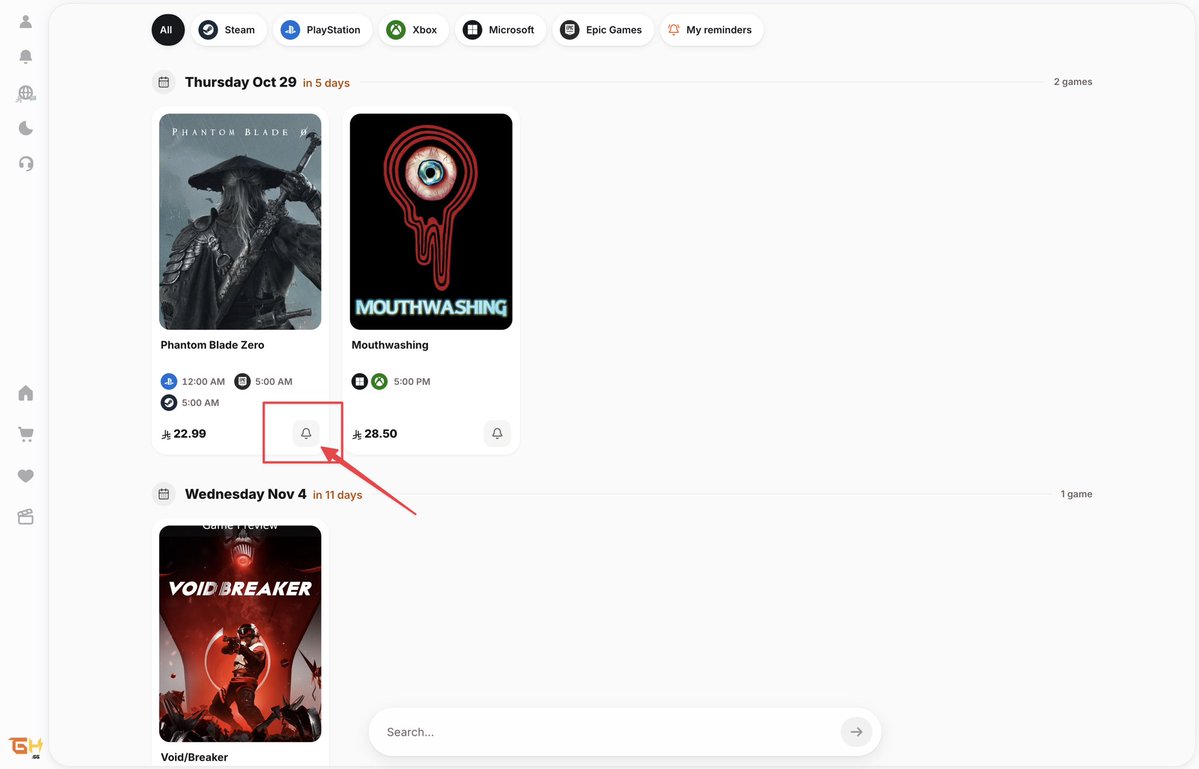Set reminder bell for Phantom Blade Zero
Viewport: 1199px width, 769px height.
click(306, 433)
